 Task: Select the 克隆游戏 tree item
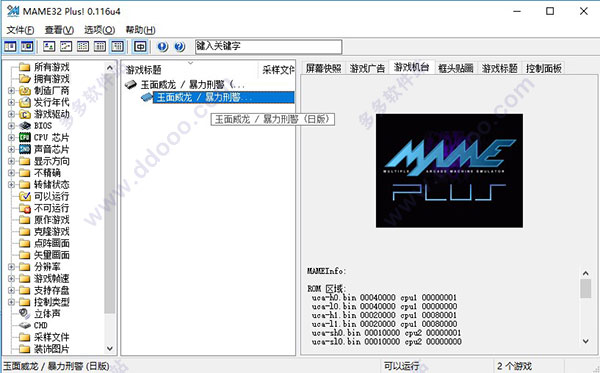52,232
